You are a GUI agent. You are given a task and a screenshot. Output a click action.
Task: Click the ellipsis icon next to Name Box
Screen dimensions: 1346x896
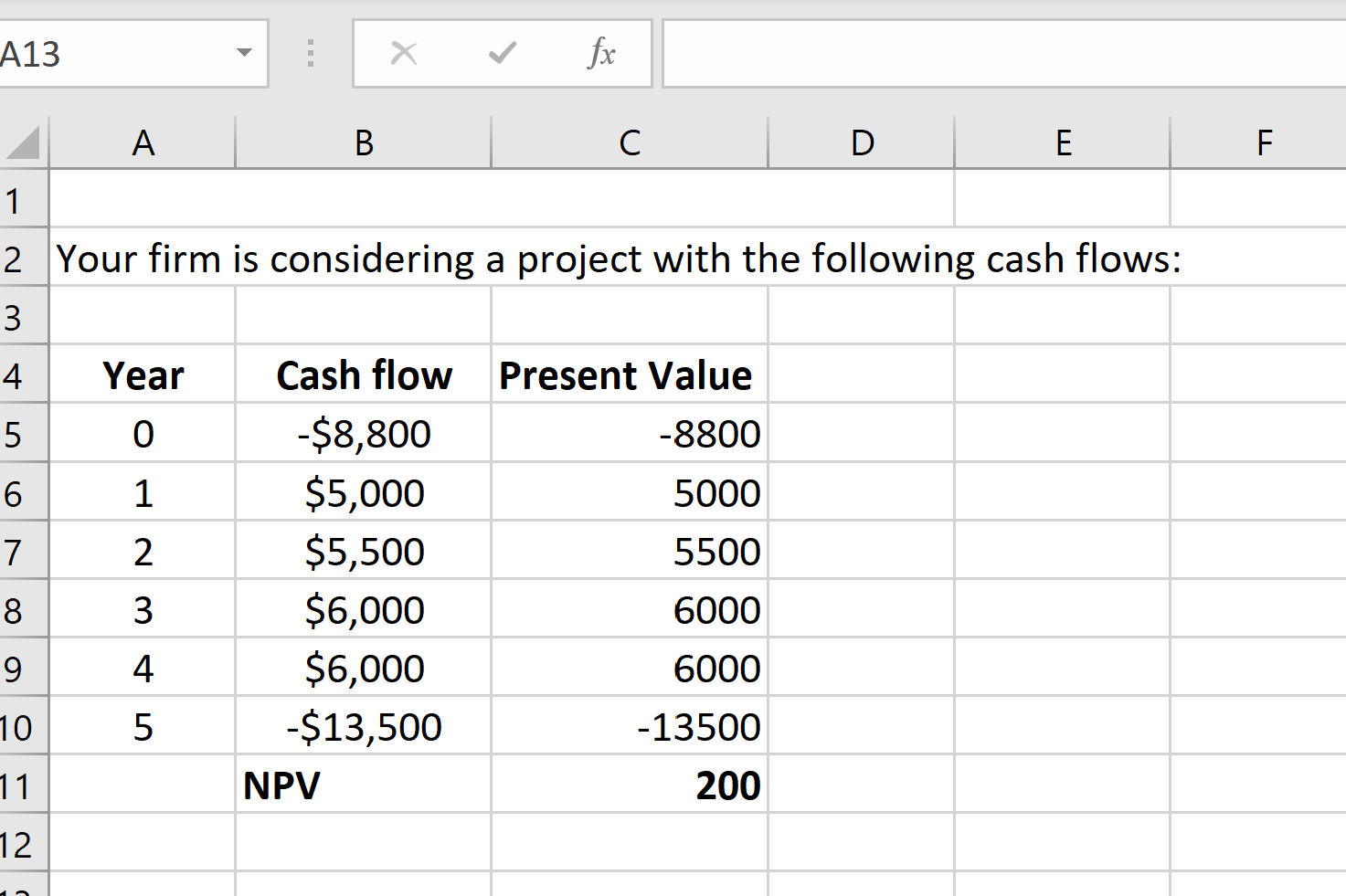(x=310, y=53)
